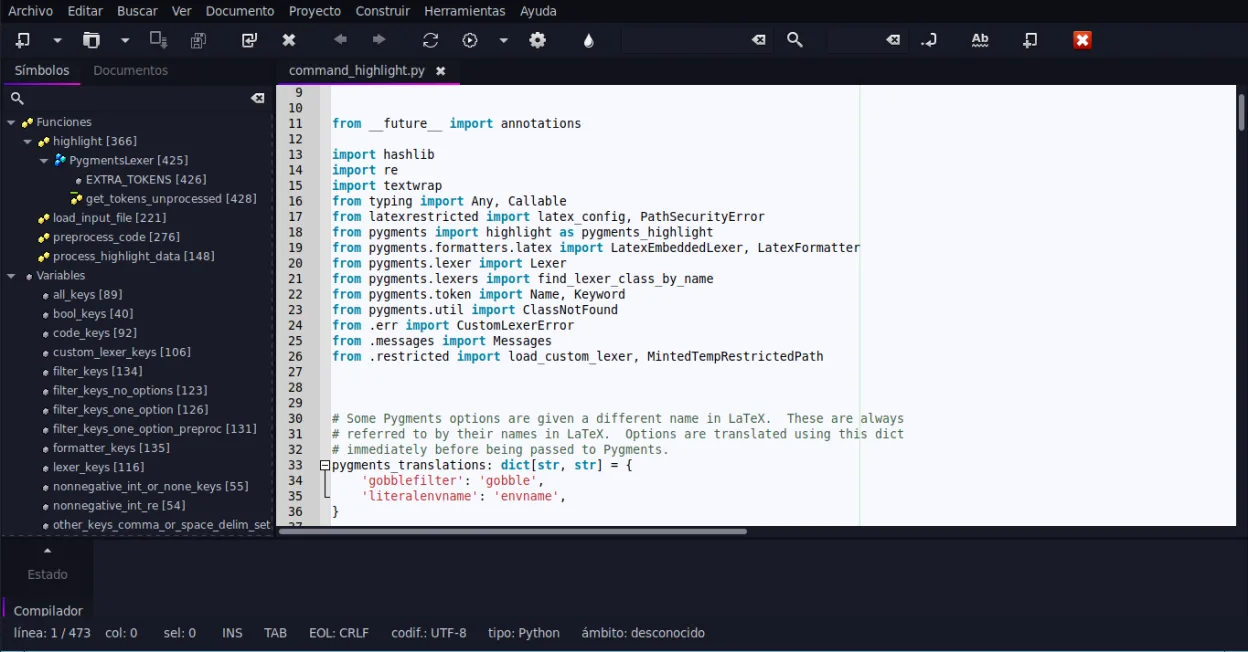The height and width of the screenshot is (652, 1248).
Task: Navigate back with the left arrow icon
Action: pyautogui.click(x=340, y=40)
